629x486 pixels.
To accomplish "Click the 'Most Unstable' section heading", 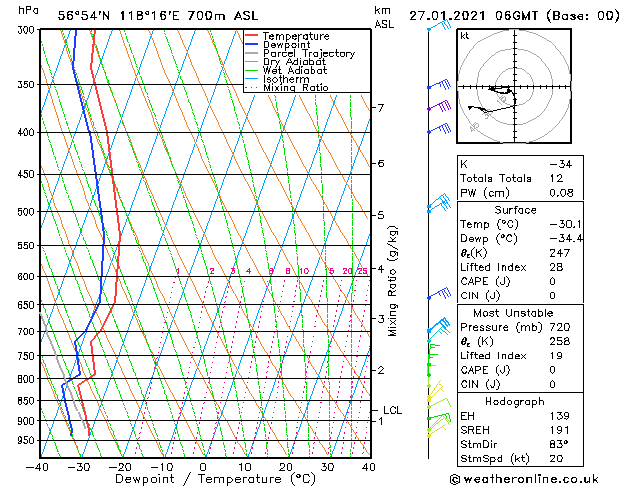I will [513, 313].
